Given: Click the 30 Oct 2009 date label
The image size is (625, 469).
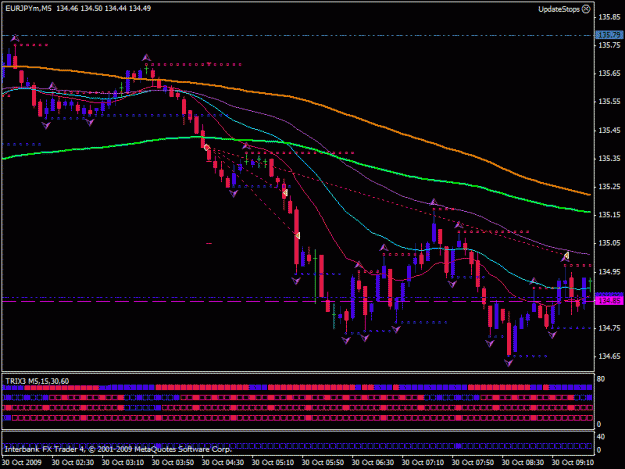Looking at the screenshot, I should click(21, 462).
